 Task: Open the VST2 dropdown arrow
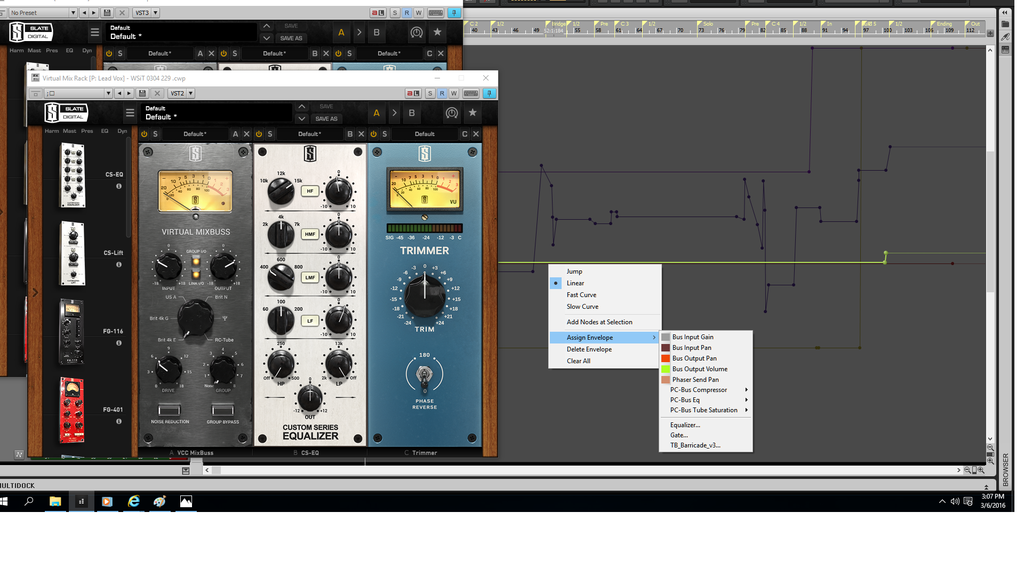190,93
